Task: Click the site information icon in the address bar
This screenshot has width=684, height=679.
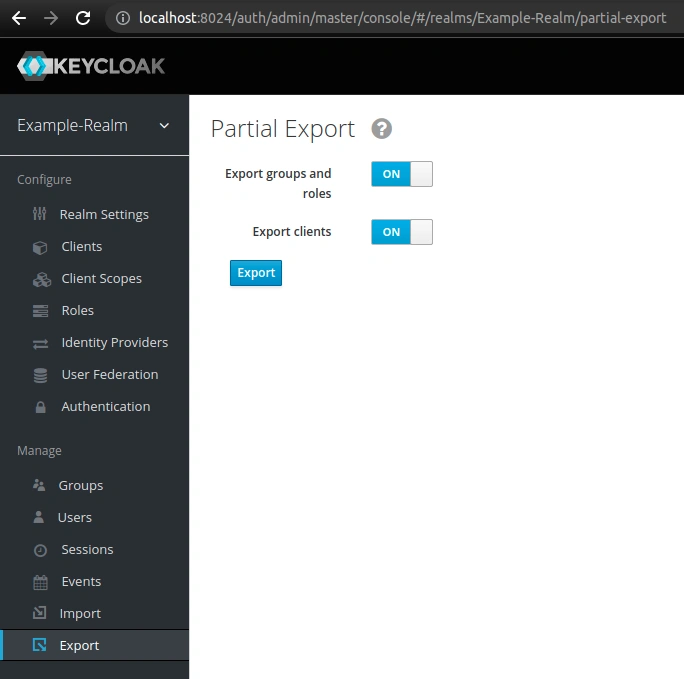Action: [123, 18]
